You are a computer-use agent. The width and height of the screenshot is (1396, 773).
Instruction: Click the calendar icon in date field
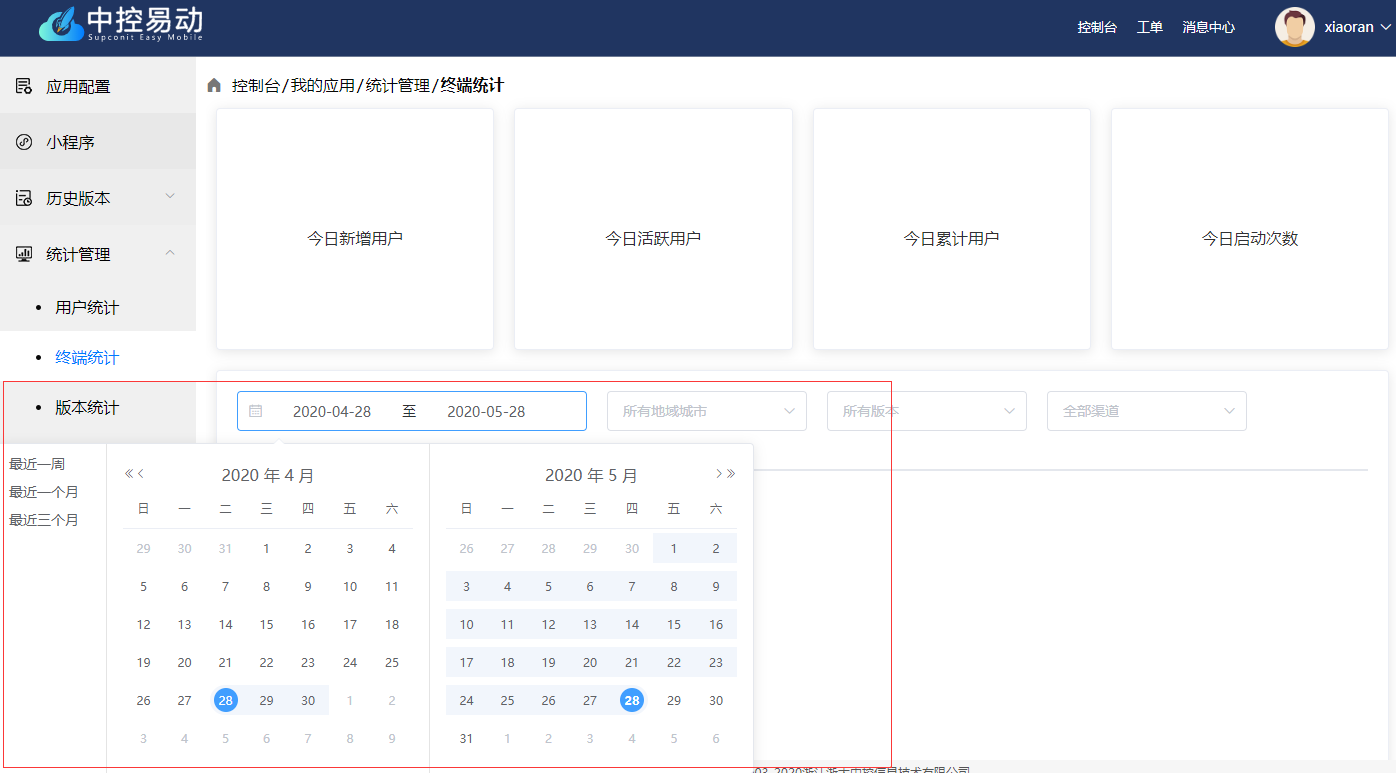255,411
